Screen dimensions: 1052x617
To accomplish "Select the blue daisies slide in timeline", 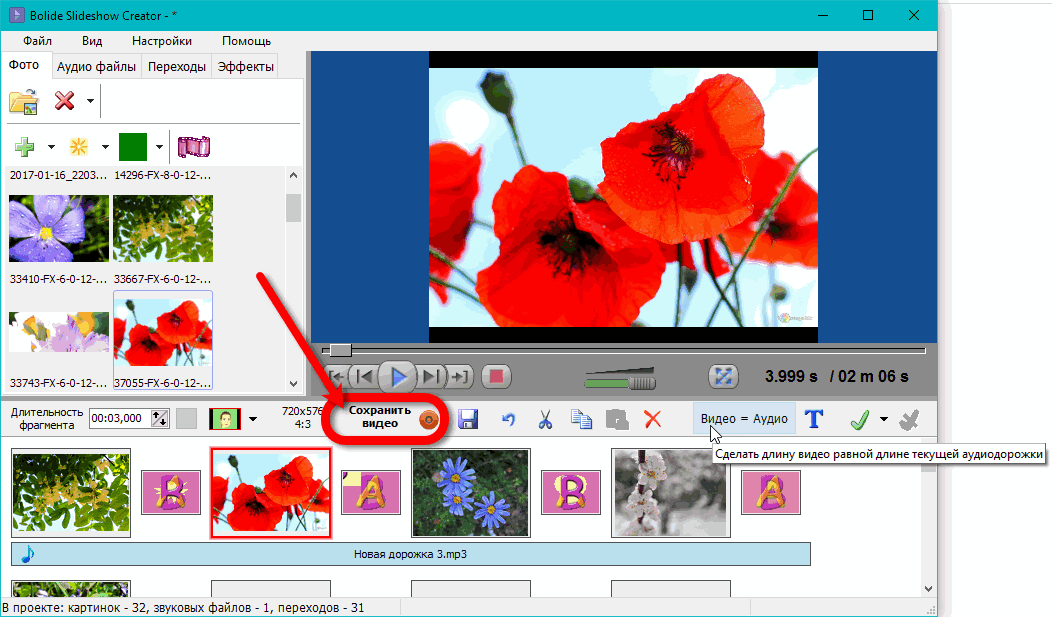I will click(471, 493).
